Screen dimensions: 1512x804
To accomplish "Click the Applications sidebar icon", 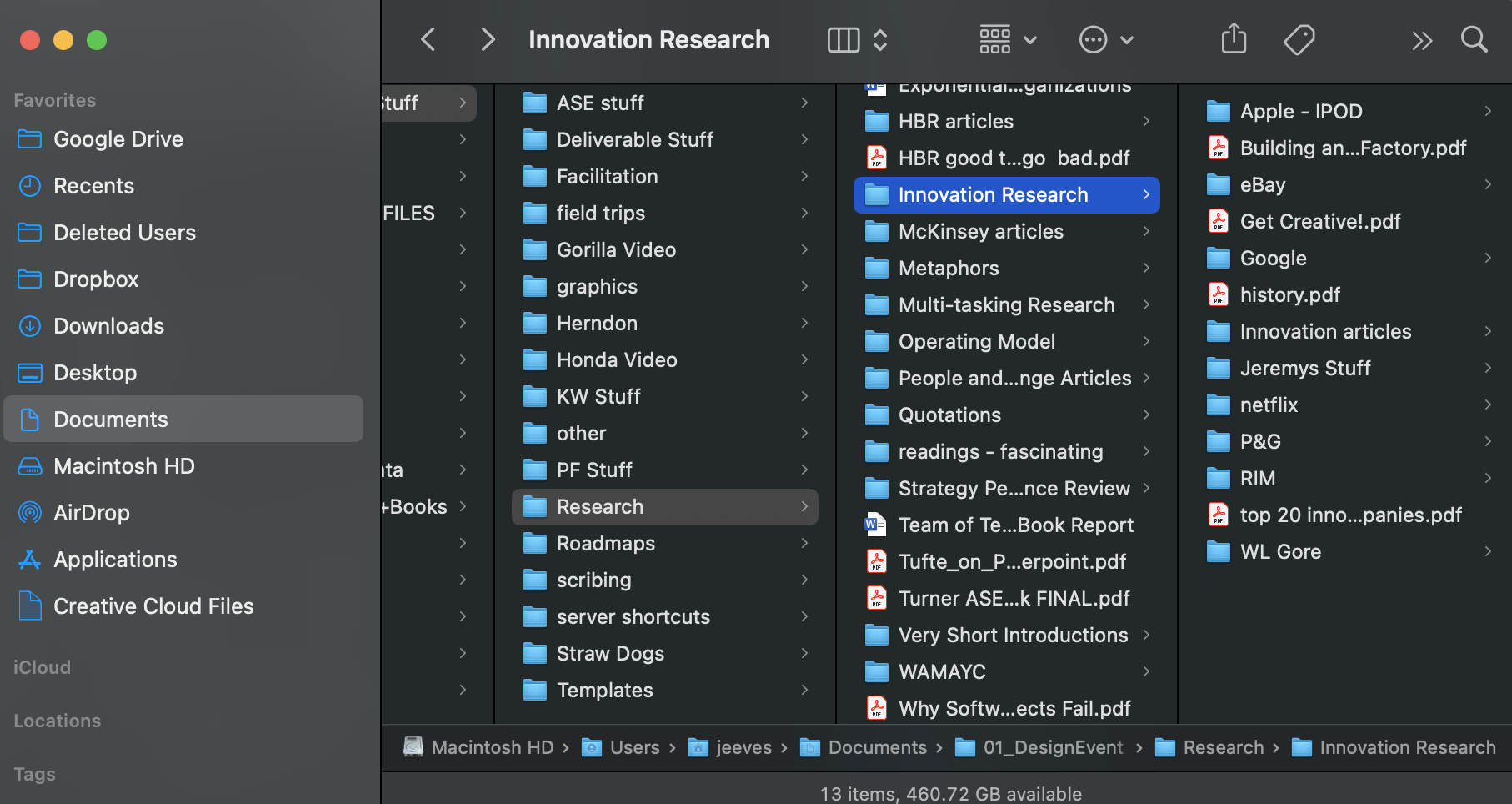I will (30, 560).
